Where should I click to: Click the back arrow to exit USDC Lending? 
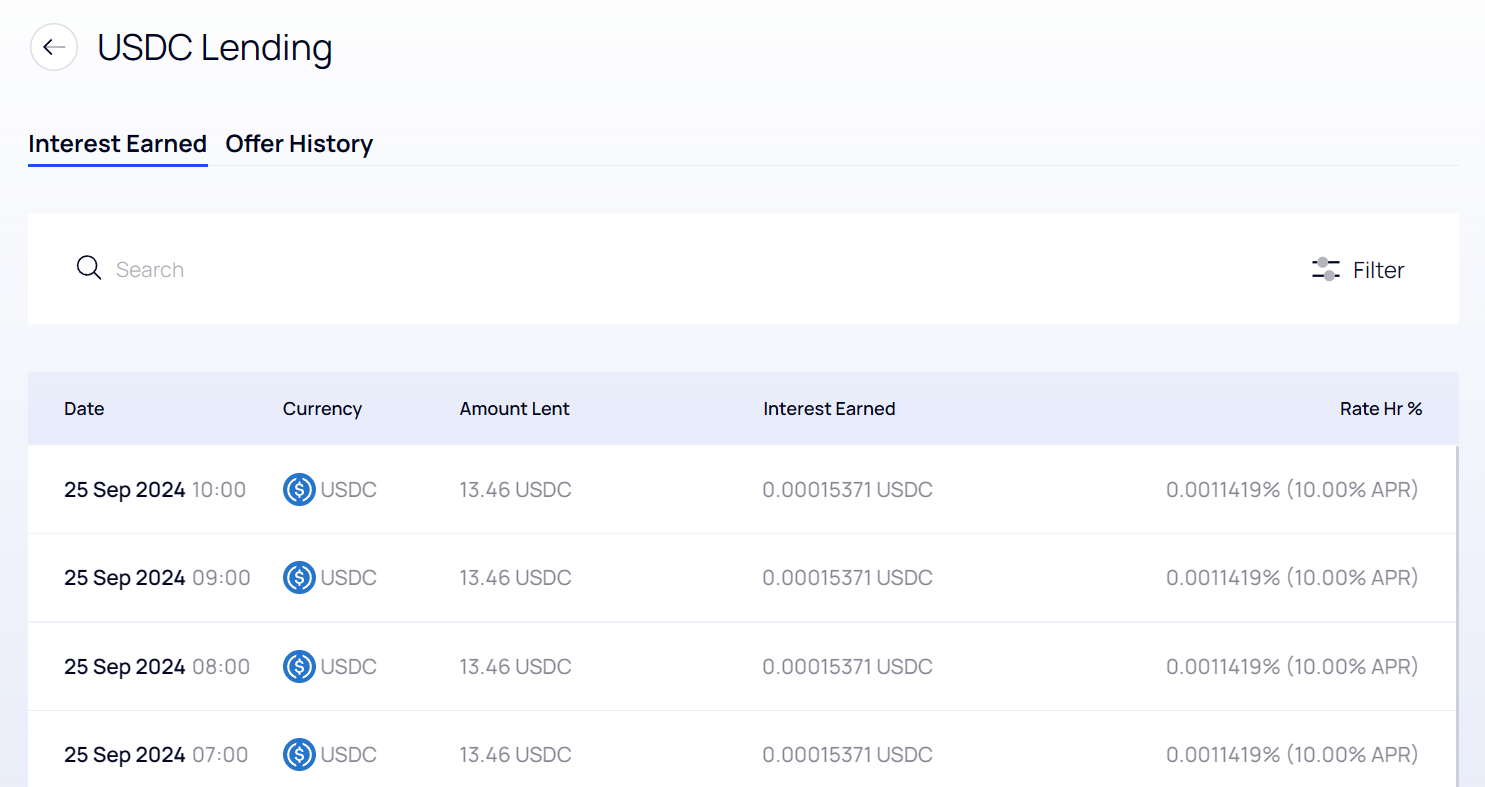coord(53,47)
